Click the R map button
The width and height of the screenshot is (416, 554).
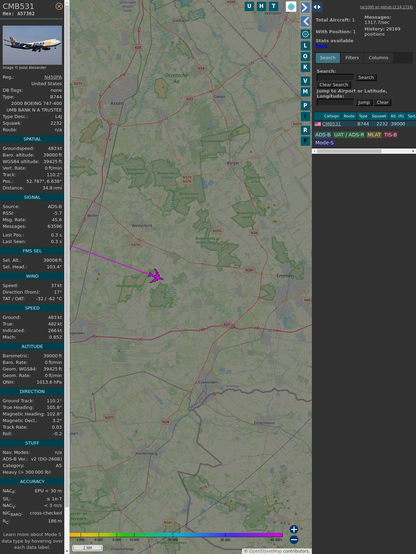pyautogui.click(x=305, y=130)
